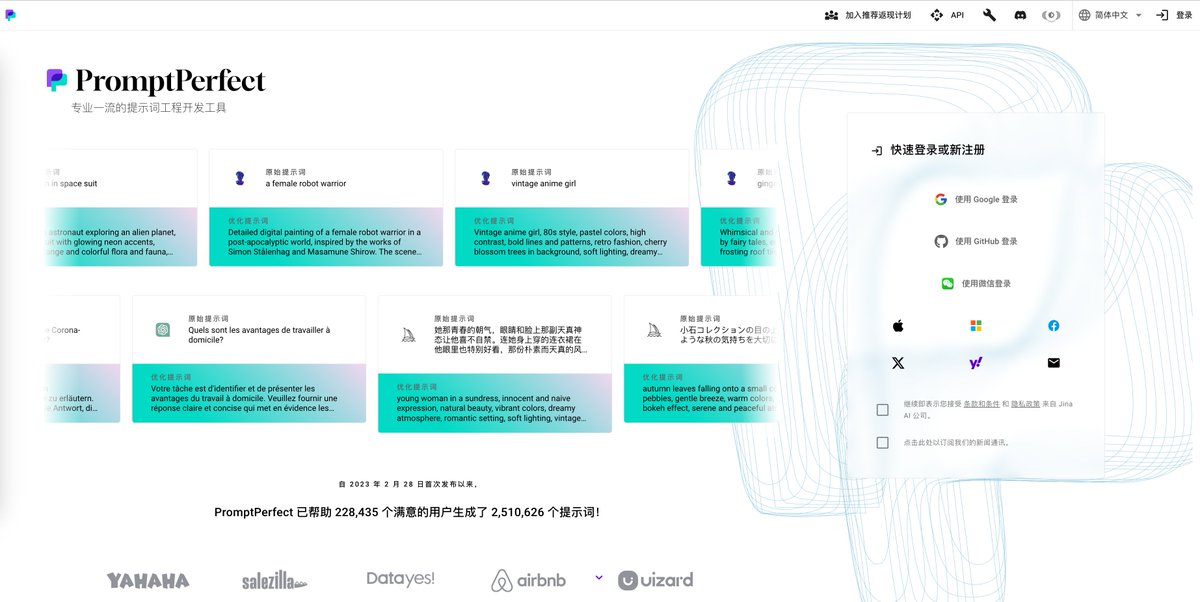Check the newsletter subscription checkbox
Screen dimensions: 1200x602
tap(882, 442)
